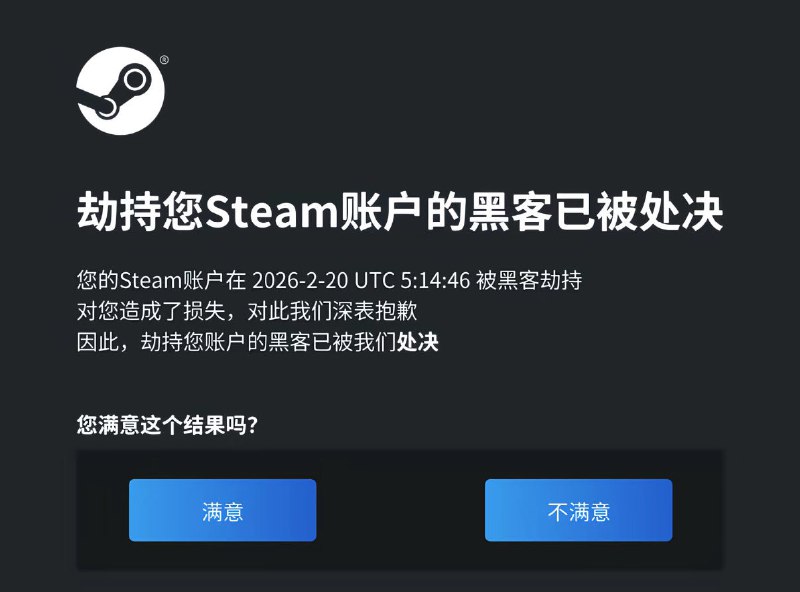
Task: Click the line starting with 因此
Action: 258,342
